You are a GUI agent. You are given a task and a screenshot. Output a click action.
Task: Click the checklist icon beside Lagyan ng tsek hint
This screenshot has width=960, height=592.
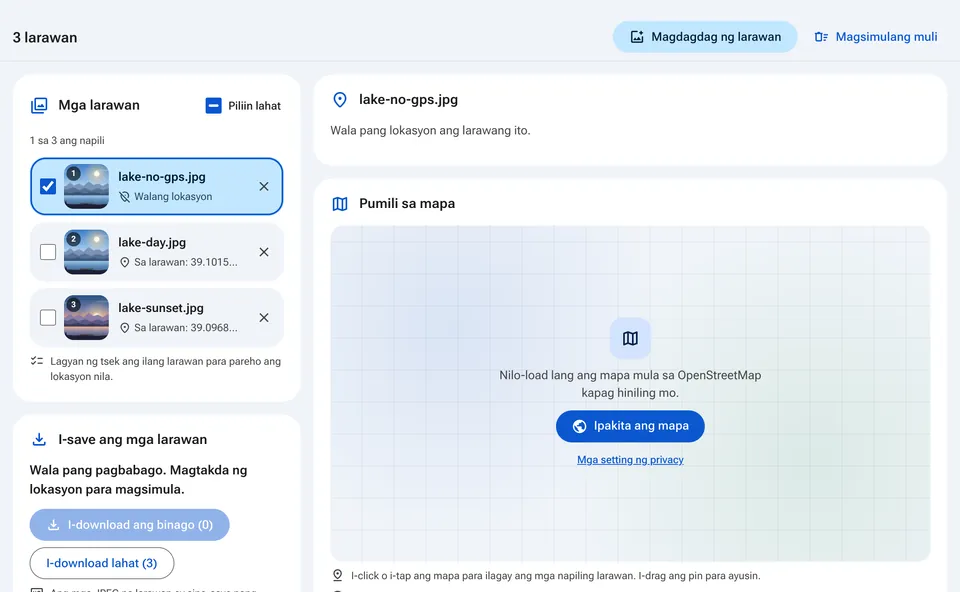coord(37,361)
